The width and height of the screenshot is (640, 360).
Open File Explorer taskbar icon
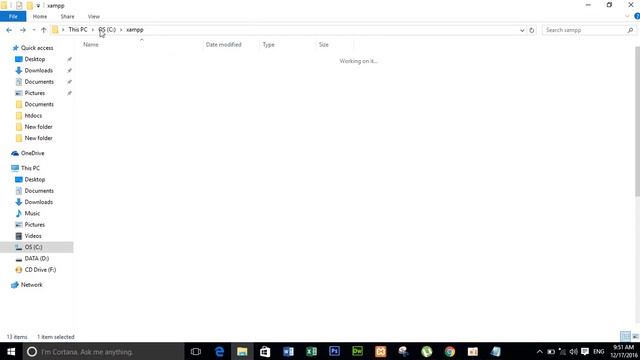[x=242, y=351]
